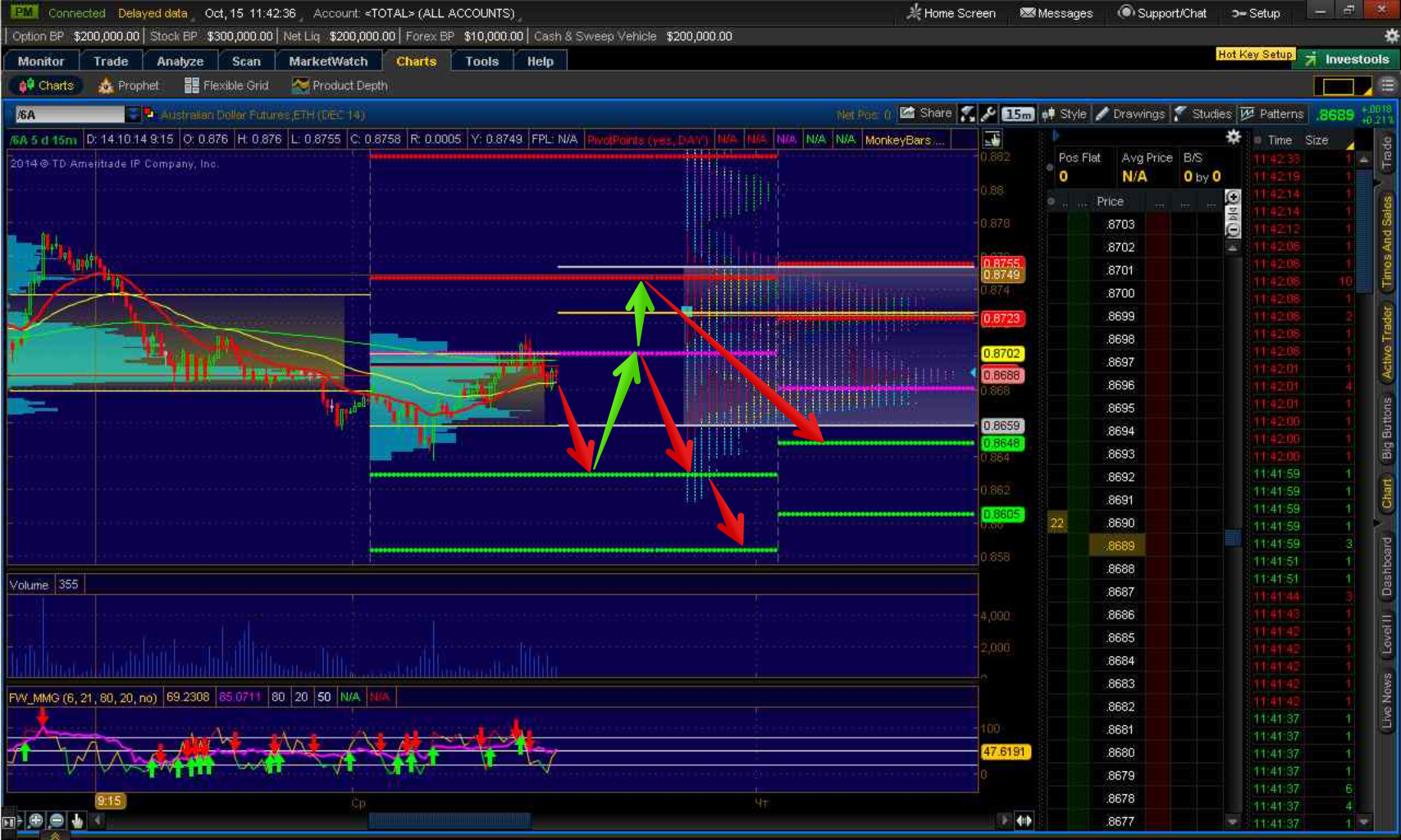Open the Investools panel
This screenshot has width=1401, height=840.
tap(1347, 59)
